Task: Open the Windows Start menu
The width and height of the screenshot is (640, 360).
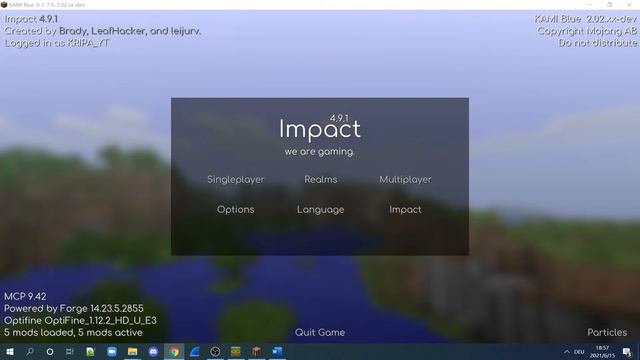Action: point(10,351)
